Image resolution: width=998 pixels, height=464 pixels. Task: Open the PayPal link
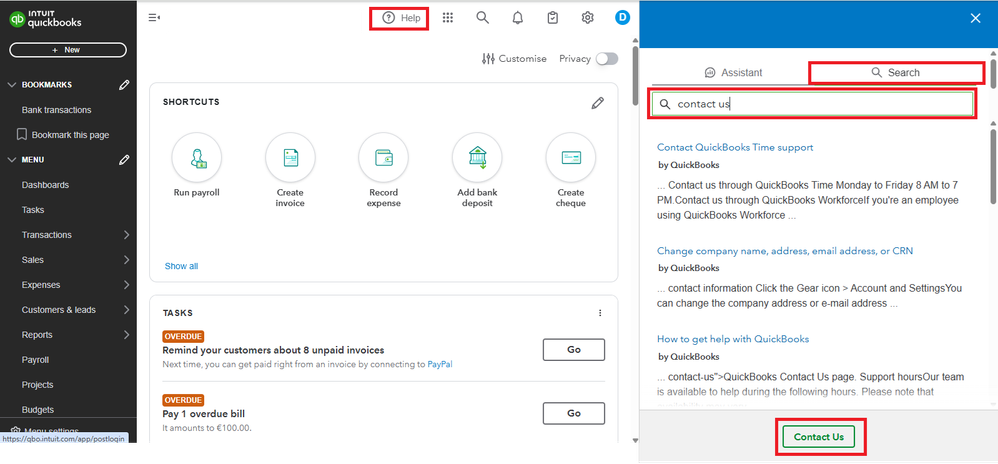[x=440, y=365]
